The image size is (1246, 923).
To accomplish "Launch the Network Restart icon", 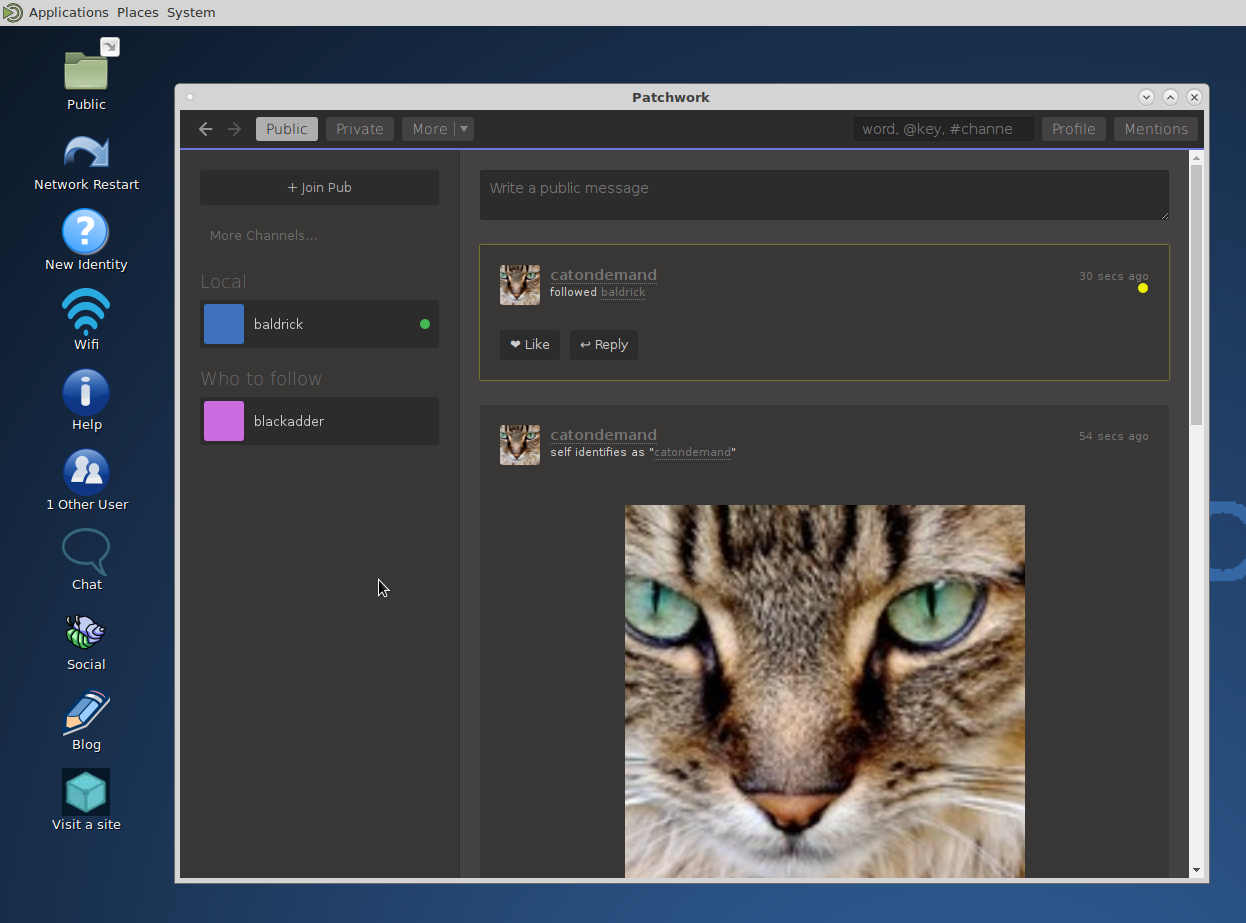I will click(x=86, y=151).
